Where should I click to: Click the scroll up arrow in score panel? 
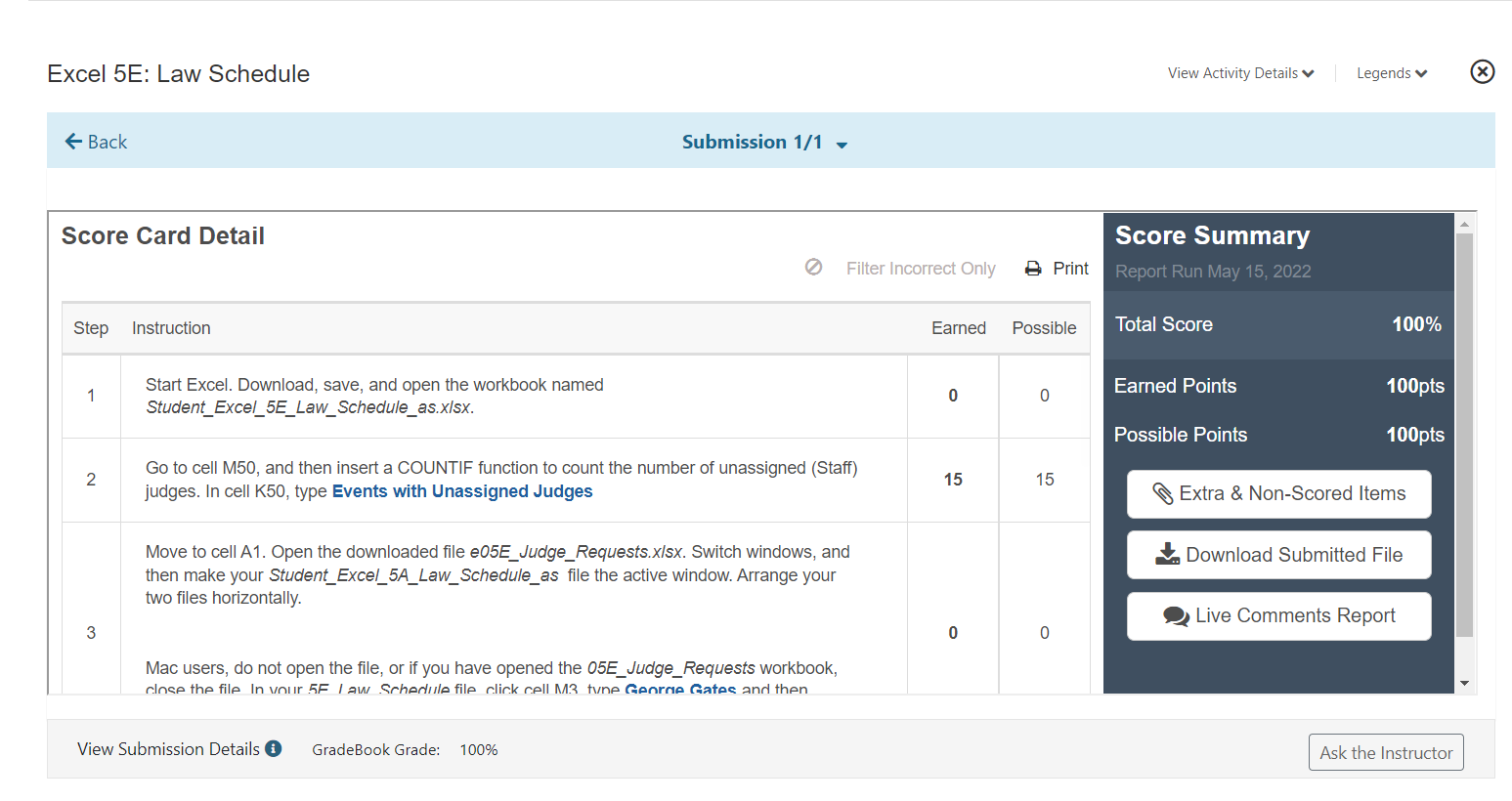click(1464, 224)
